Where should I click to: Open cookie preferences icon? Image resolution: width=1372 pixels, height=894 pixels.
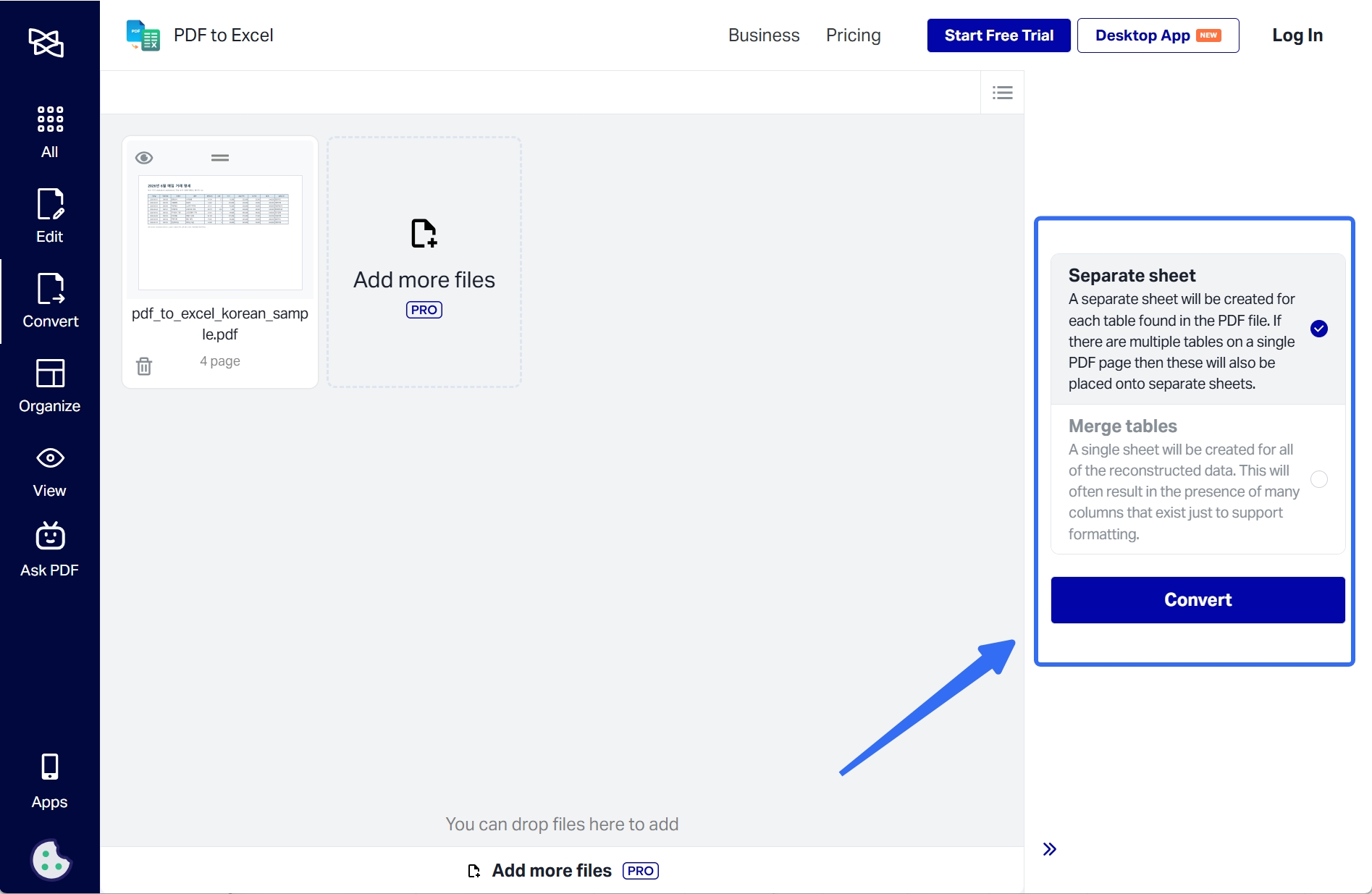pyautogui.click(x=51, y=860)
